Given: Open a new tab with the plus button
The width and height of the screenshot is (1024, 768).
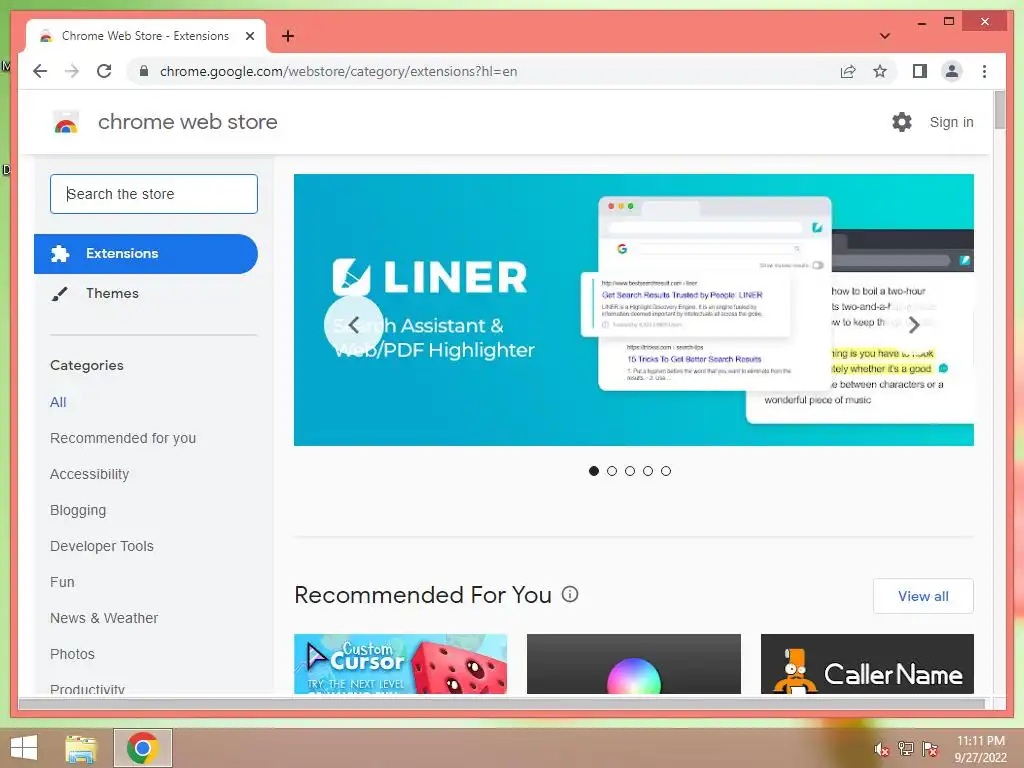Looking at the screenshot, I should [x=288, y=36].
